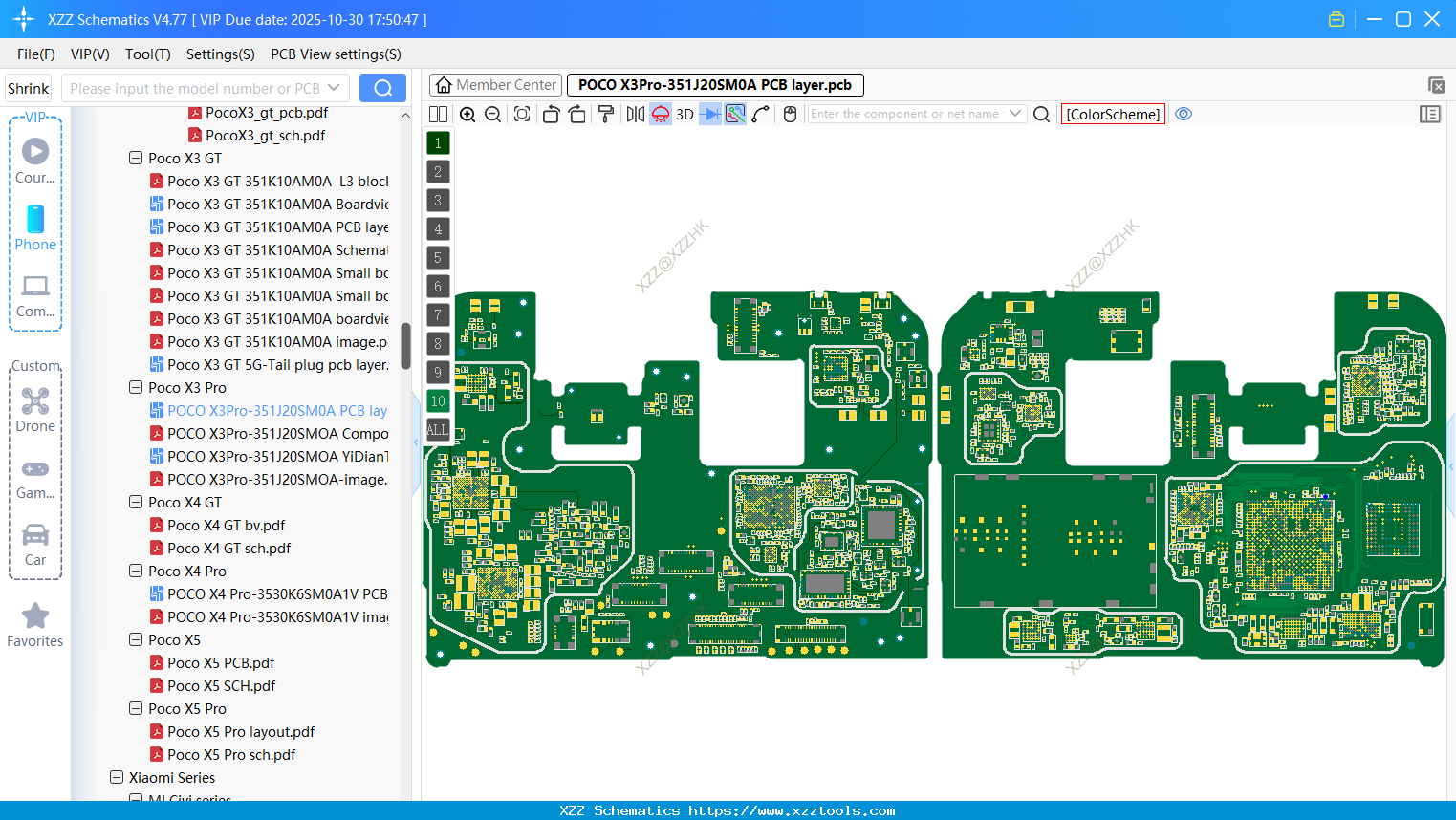Viewport: 1456px width, 820px height.
Task: Collapse the Poco X5 folder
Action: (x=135, y=639)
